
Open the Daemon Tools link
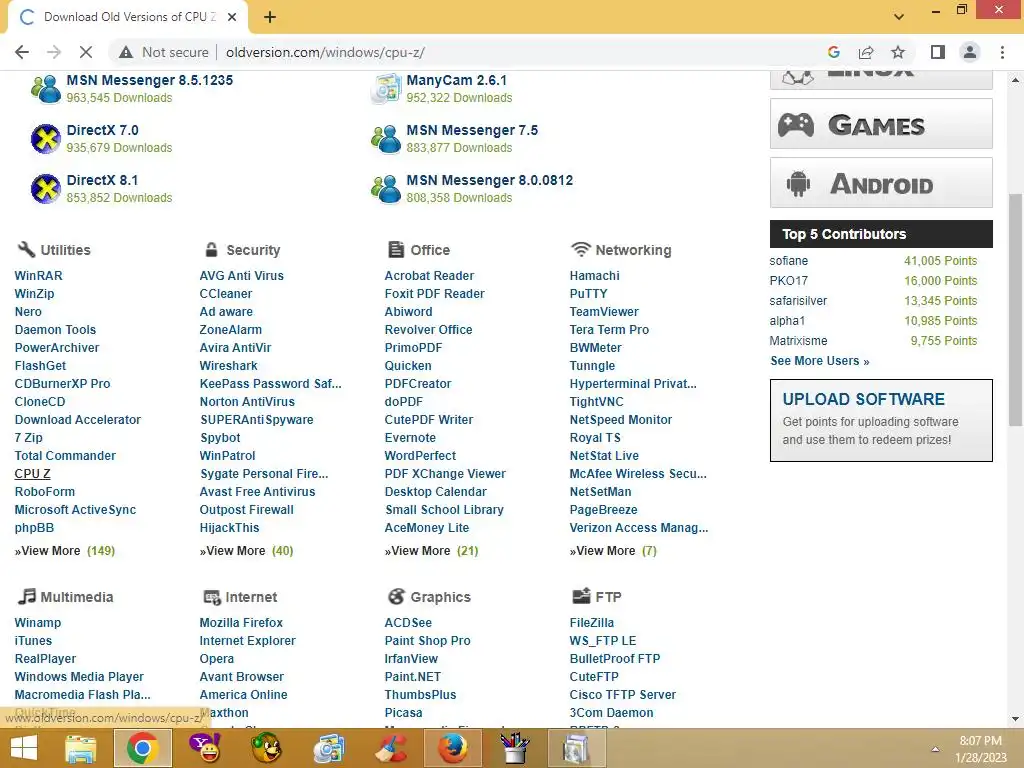click(55, 330)
